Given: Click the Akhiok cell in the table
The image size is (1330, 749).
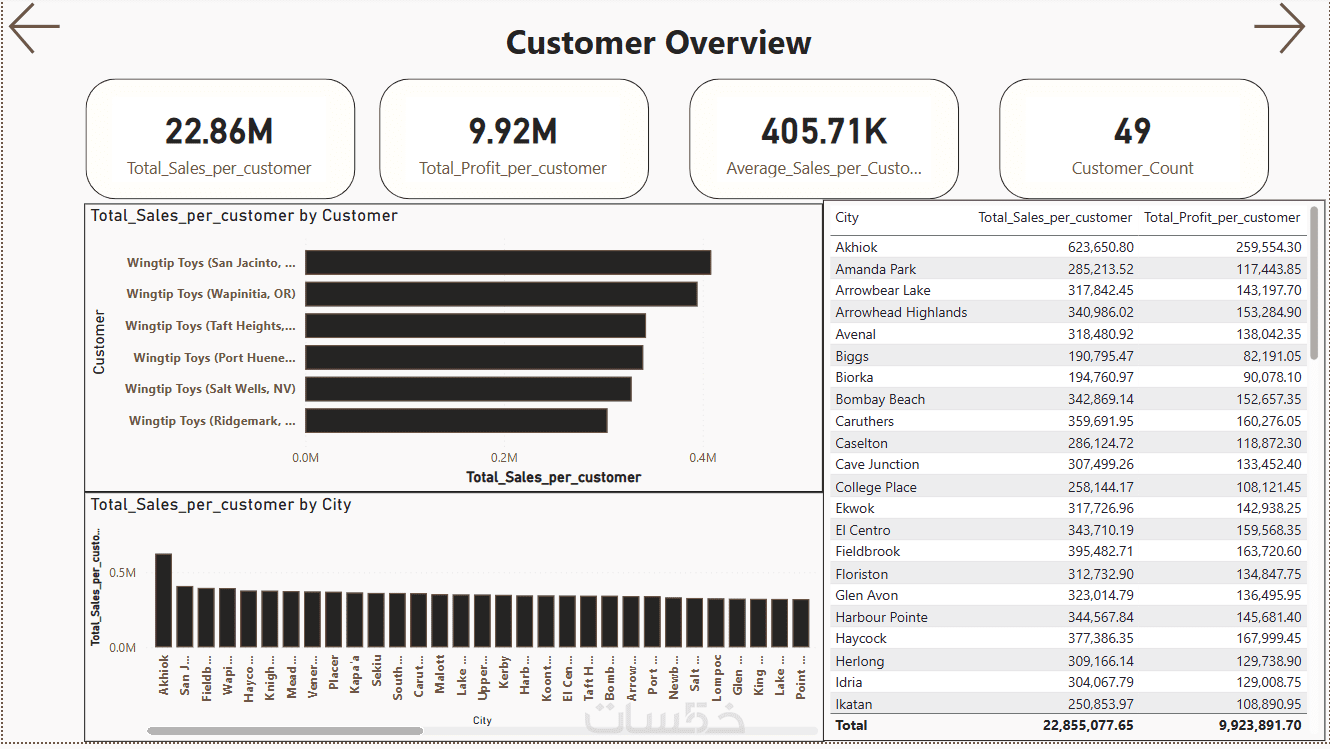Looking at the screenshot, I should (x=857, y=247).
